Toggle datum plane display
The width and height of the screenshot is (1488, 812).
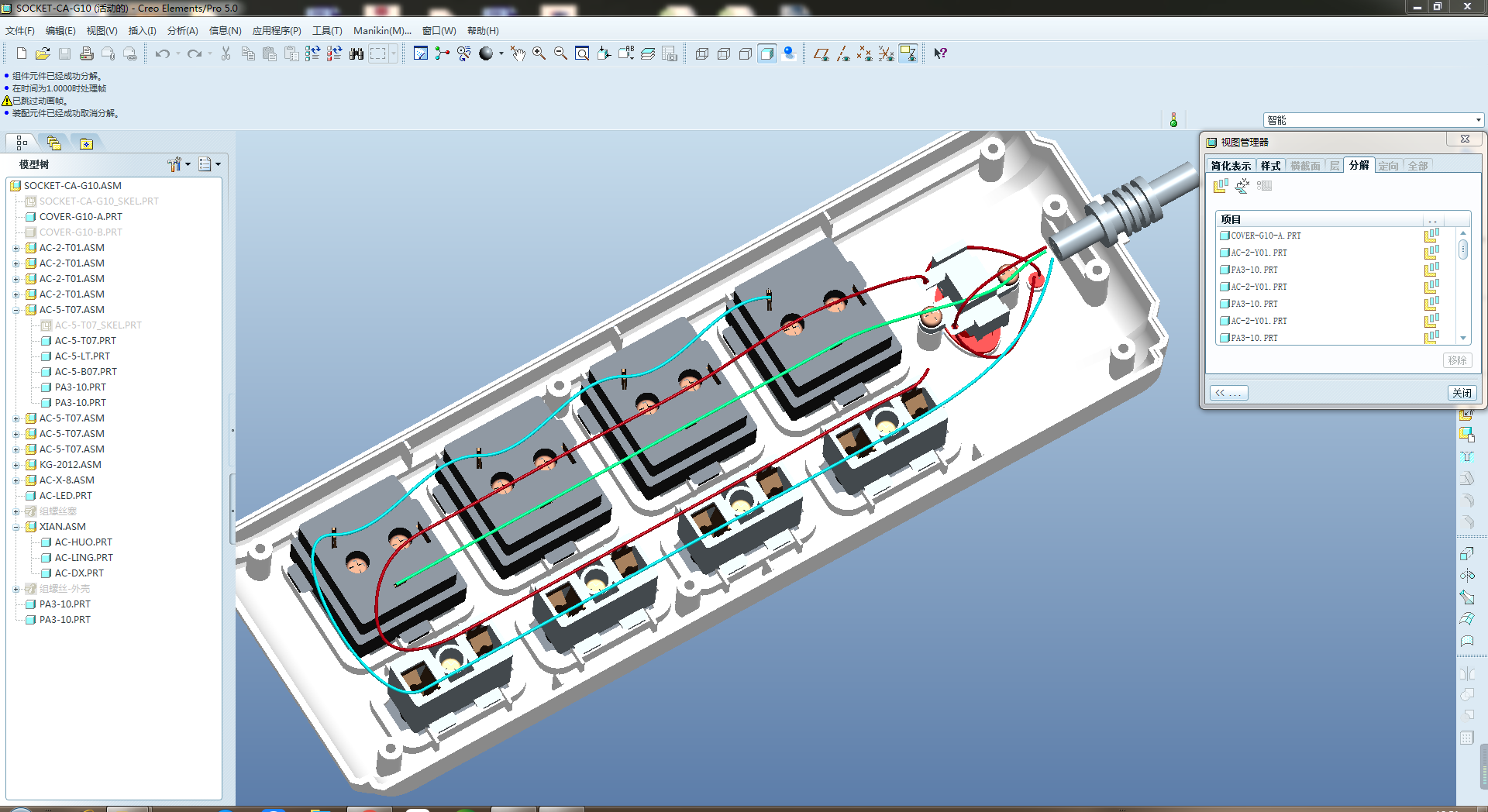821,53
